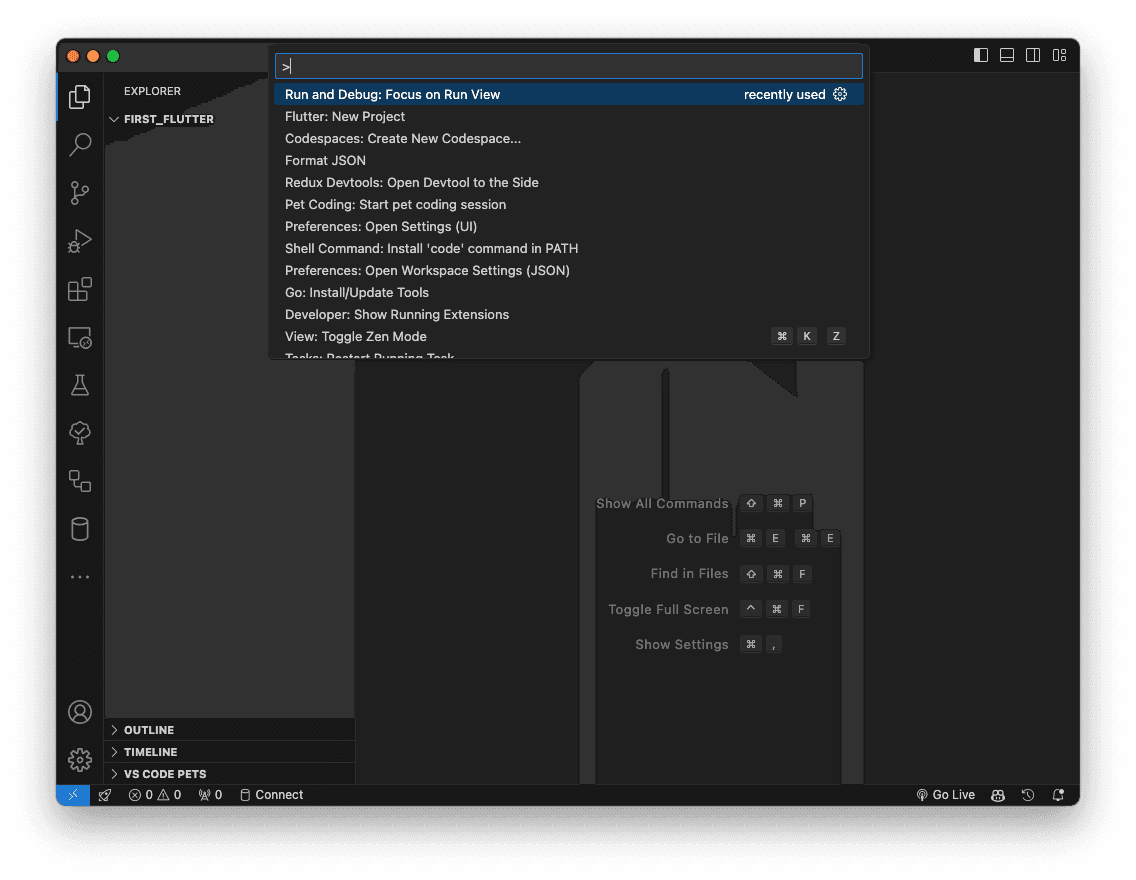
Task: Click Go Live in status bar
Action: click(945, 795)
